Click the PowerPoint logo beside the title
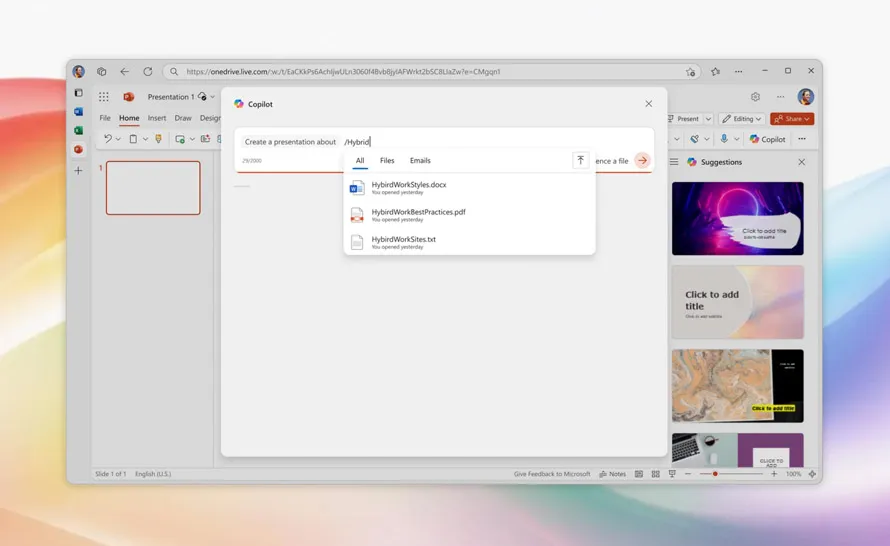 (x=129, y=97)
